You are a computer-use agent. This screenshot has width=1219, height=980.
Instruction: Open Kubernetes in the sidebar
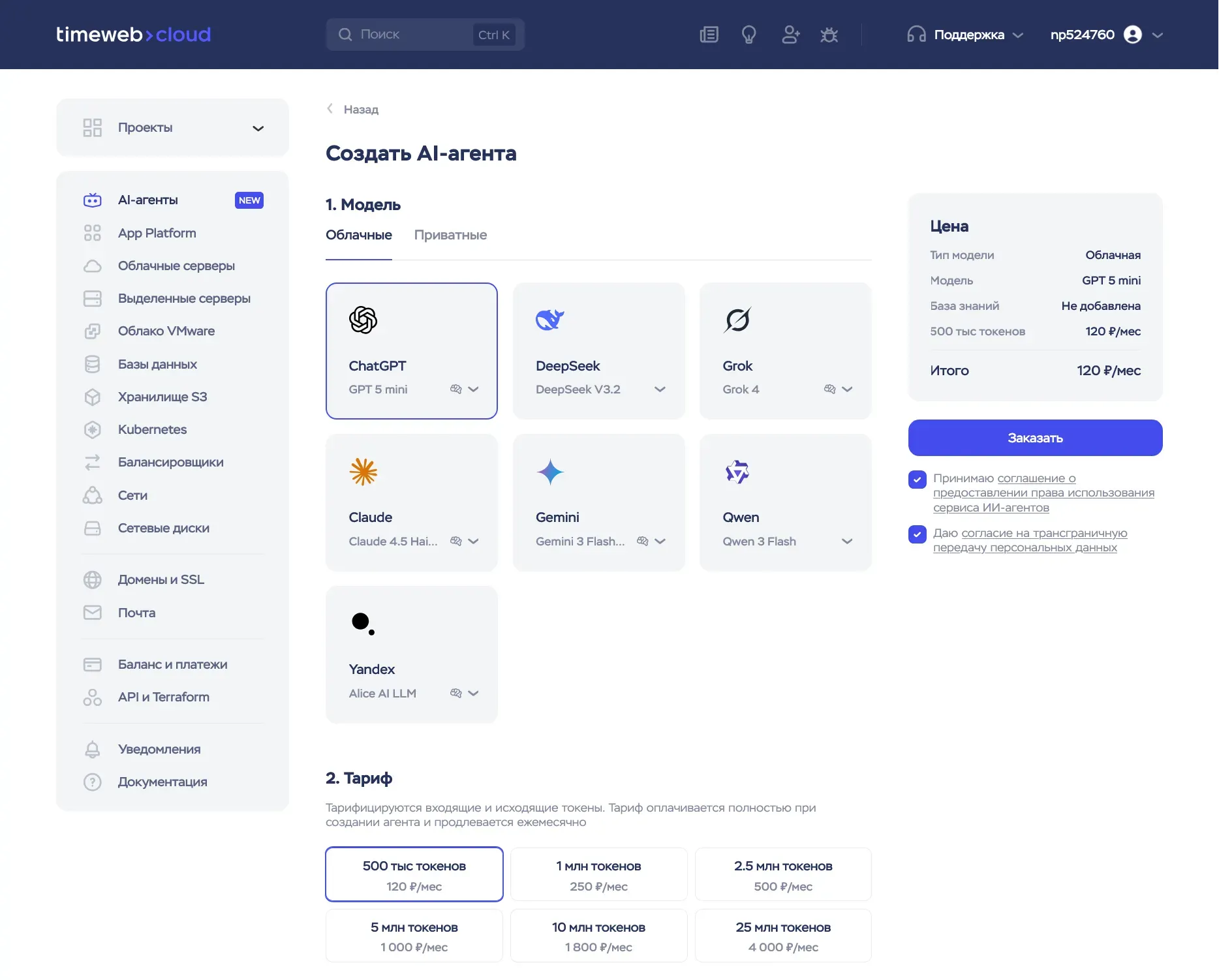pos(152,429)
